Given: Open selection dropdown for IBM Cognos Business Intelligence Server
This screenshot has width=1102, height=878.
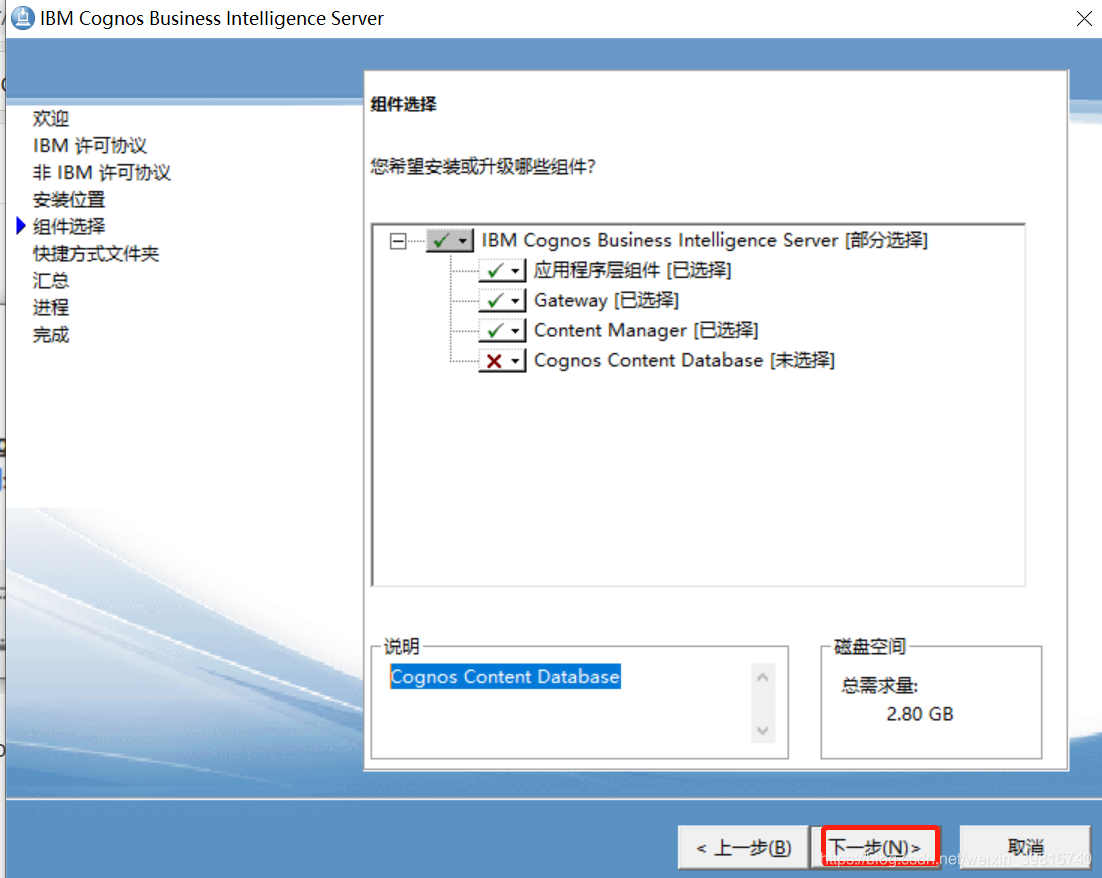Looking at the screenshot, I should click(450, 241).
